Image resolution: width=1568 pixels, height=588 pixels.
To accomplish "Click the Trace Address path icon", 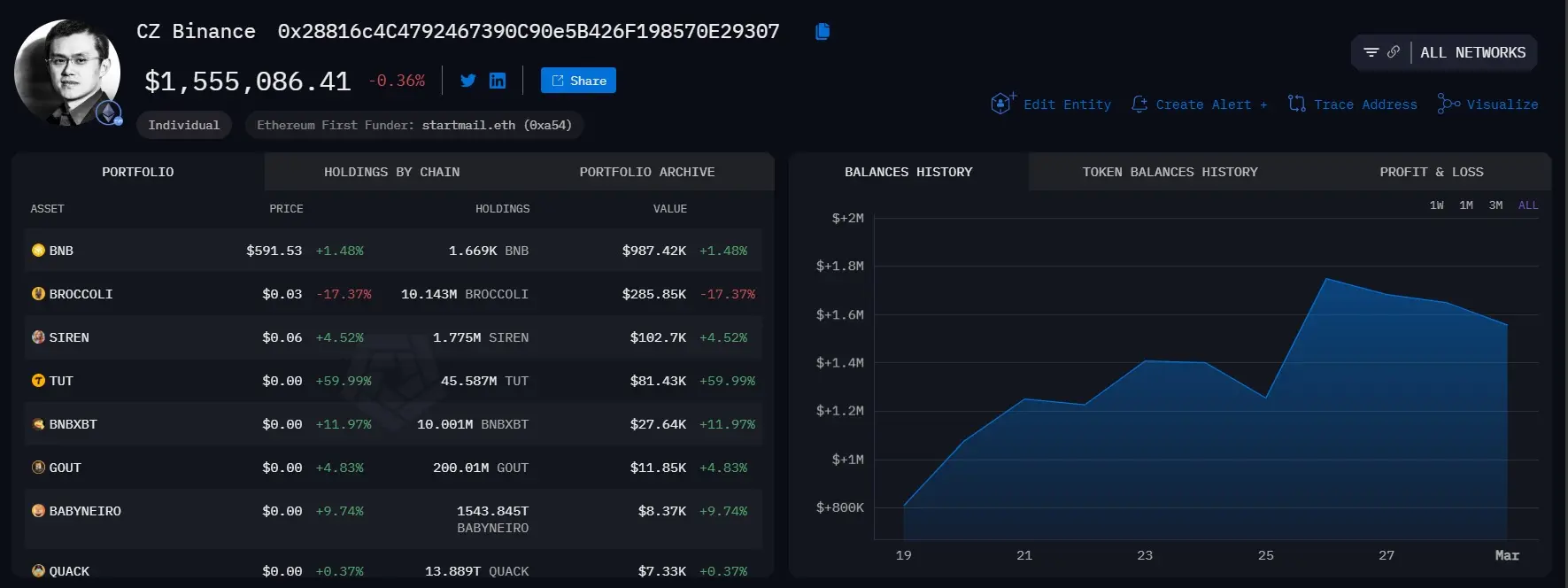I will coord(1297,104).
